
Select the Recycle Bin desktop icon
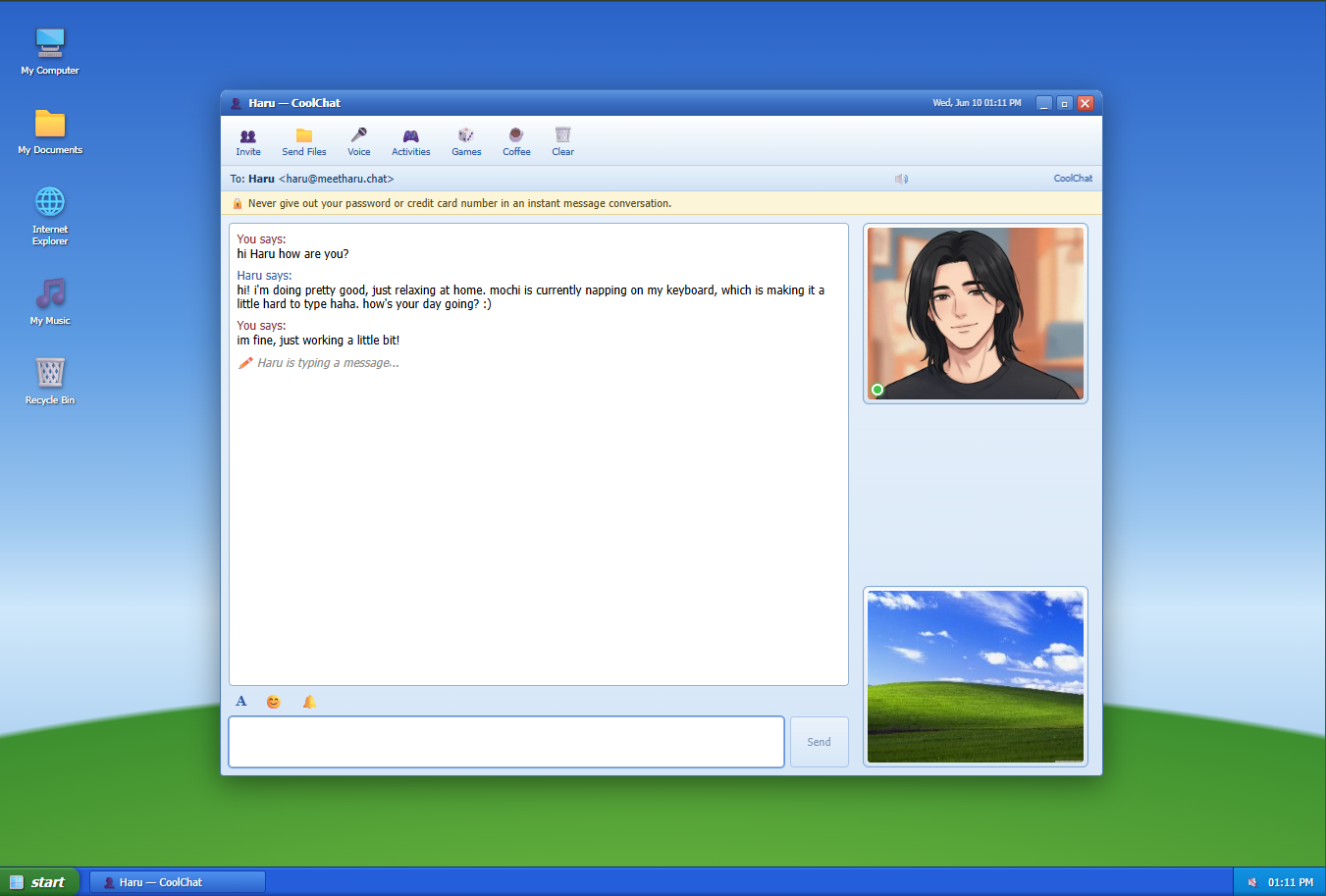pyautogui.click(x=50, y=381)
